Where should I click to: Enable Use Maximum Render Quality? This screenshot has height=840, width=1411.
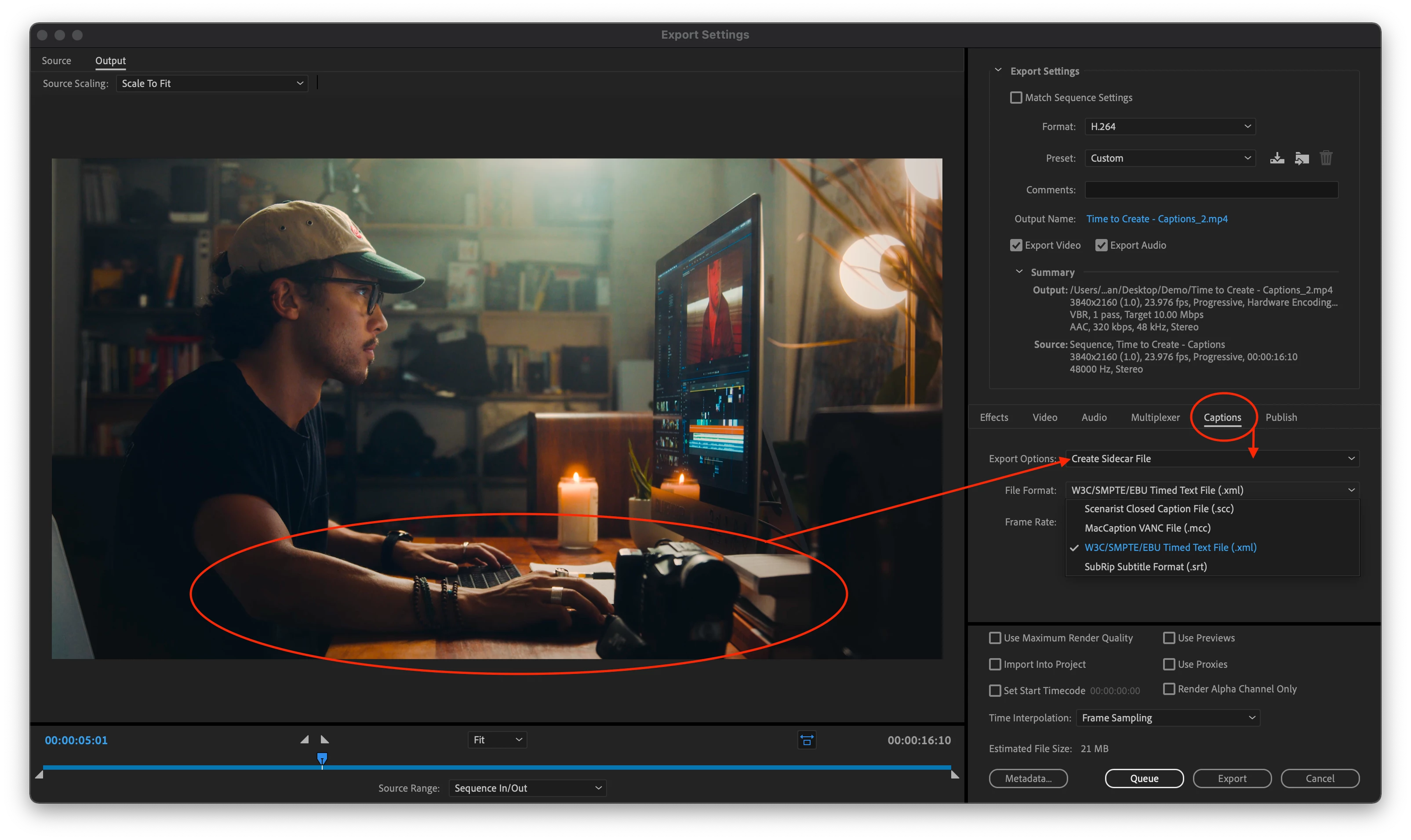pos(995,638)
